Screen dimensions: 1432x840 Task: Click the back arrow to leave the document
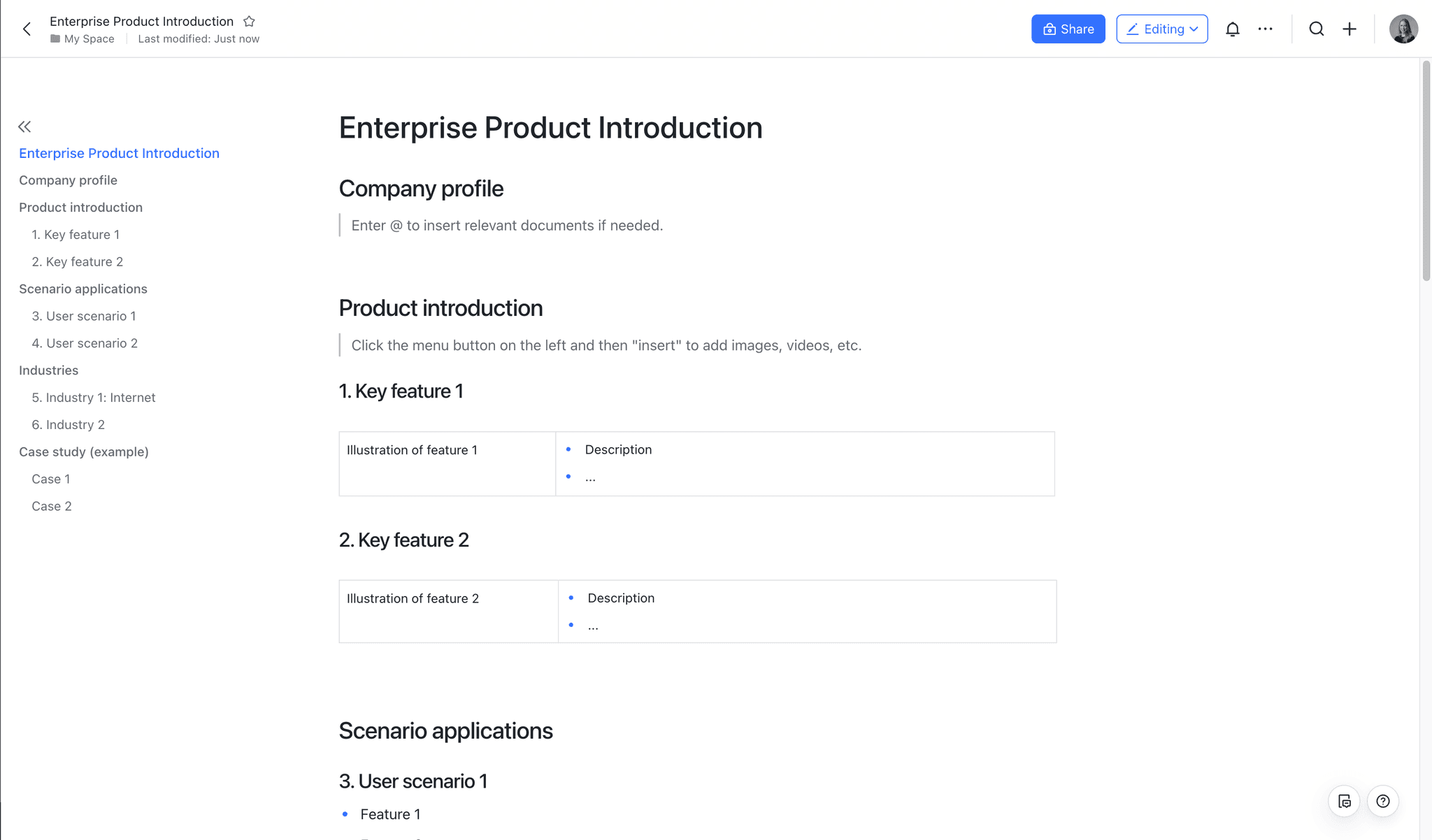(x=27, y=29)
